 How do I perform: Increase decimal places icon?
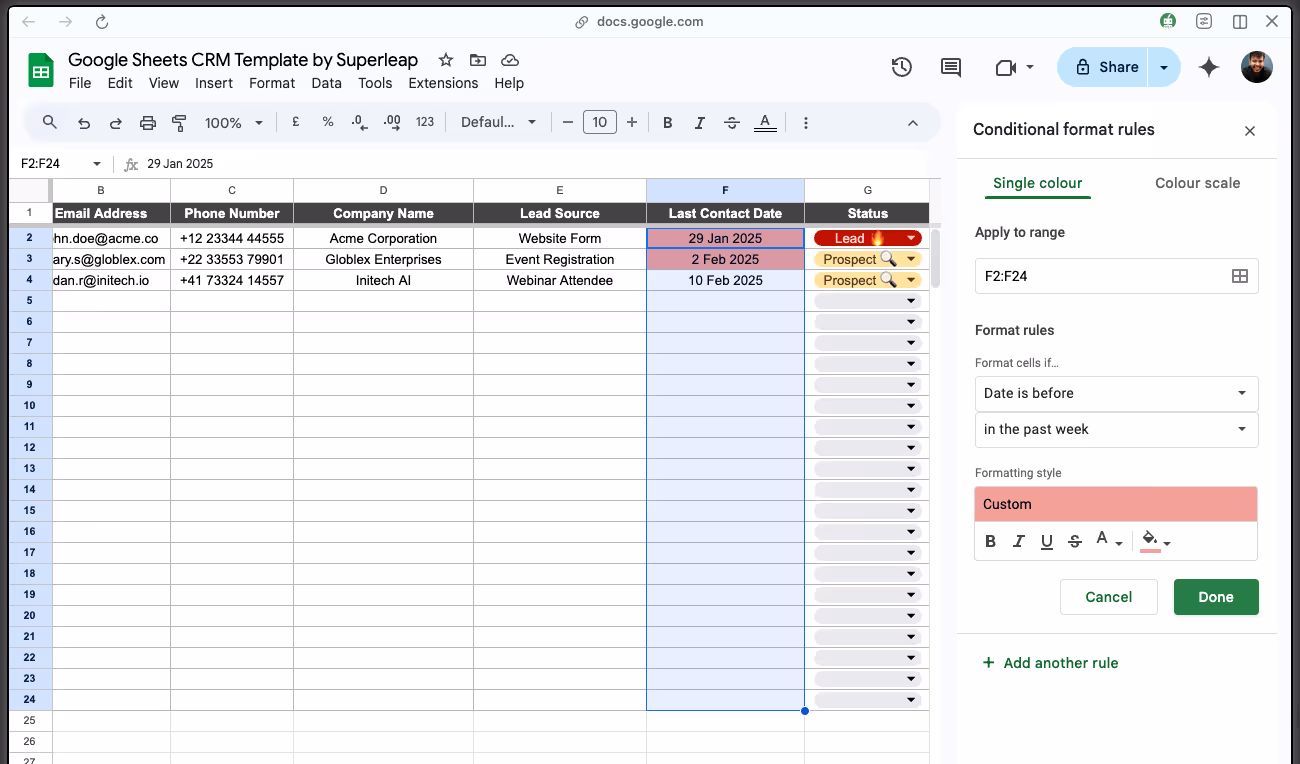tap(392, 122)
